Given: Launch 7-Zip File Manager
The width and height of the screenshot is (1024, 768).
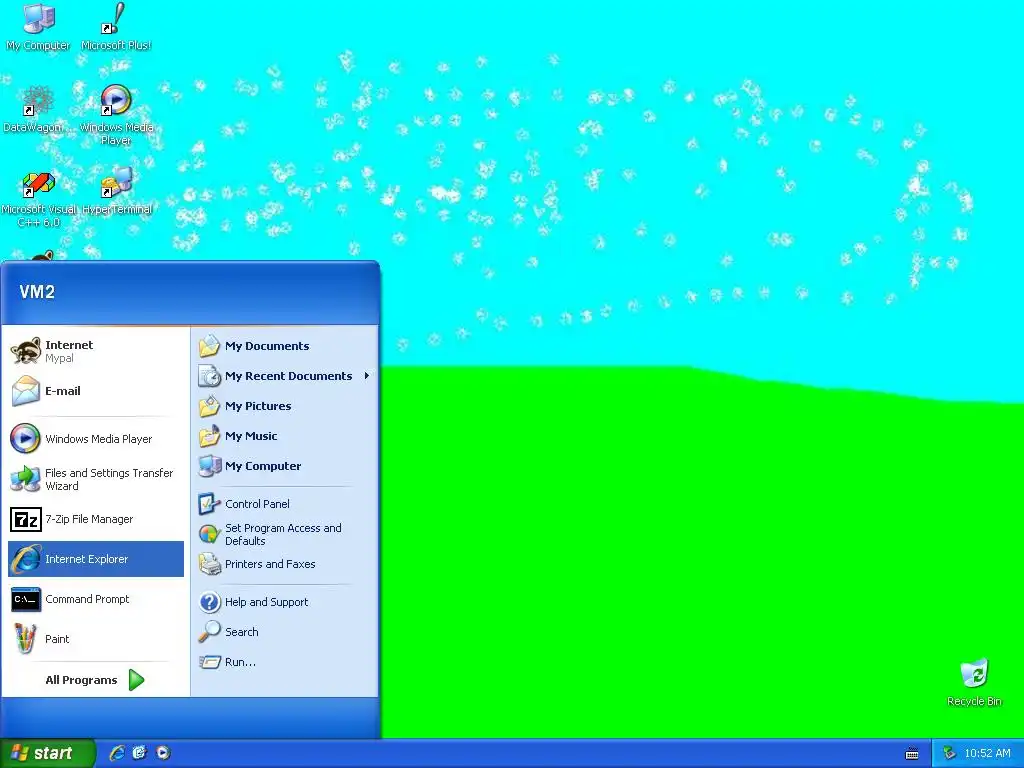Looking at the screenshot, I should coord(96,519).
